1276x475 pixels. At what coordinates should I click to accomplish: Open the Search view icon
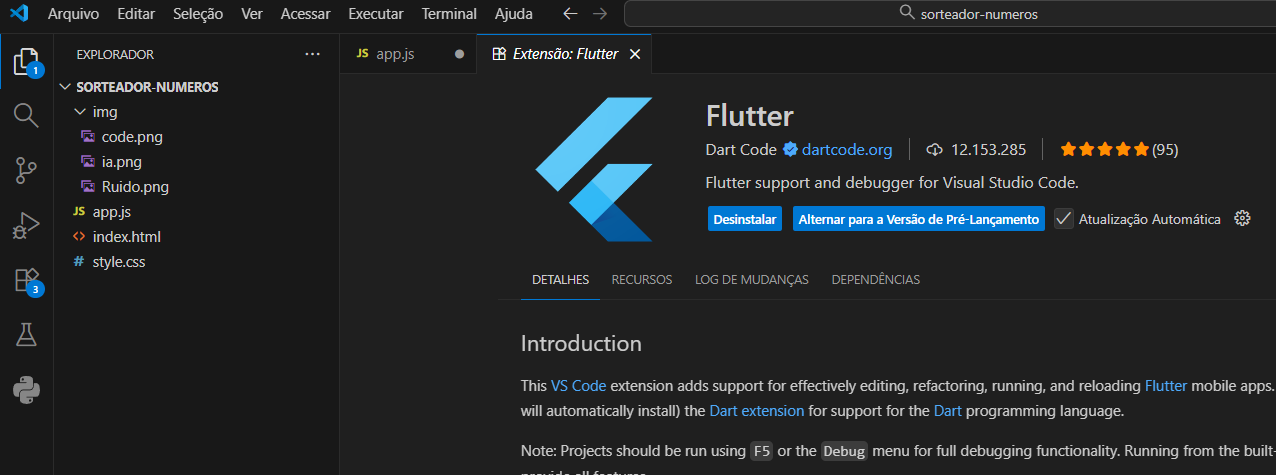(26, 115)
